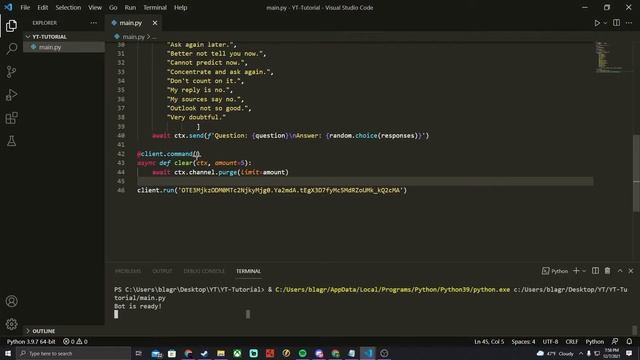Open launch profile dropdown beside new terminal
The height and width of the screenshot is (360, 640).
pos(584,271)
